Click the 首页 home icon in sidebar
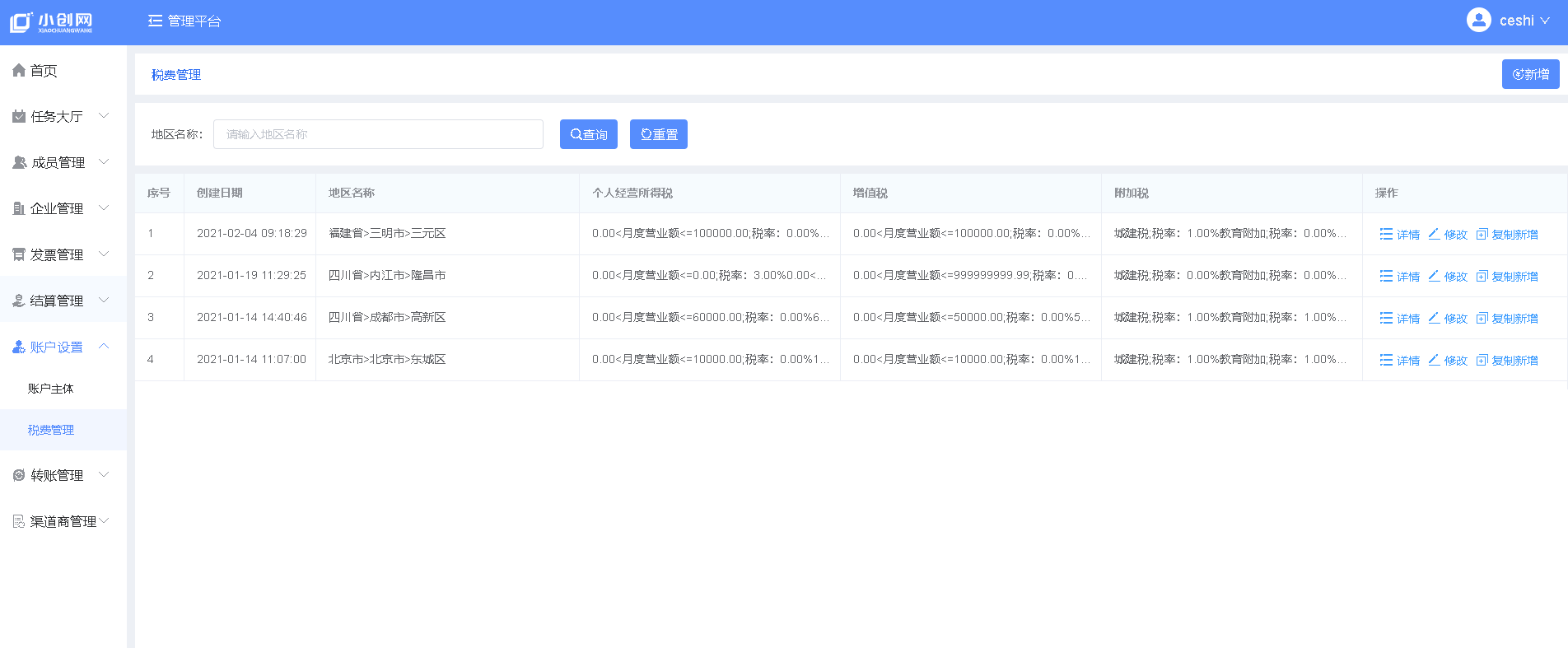 [19, 71]
